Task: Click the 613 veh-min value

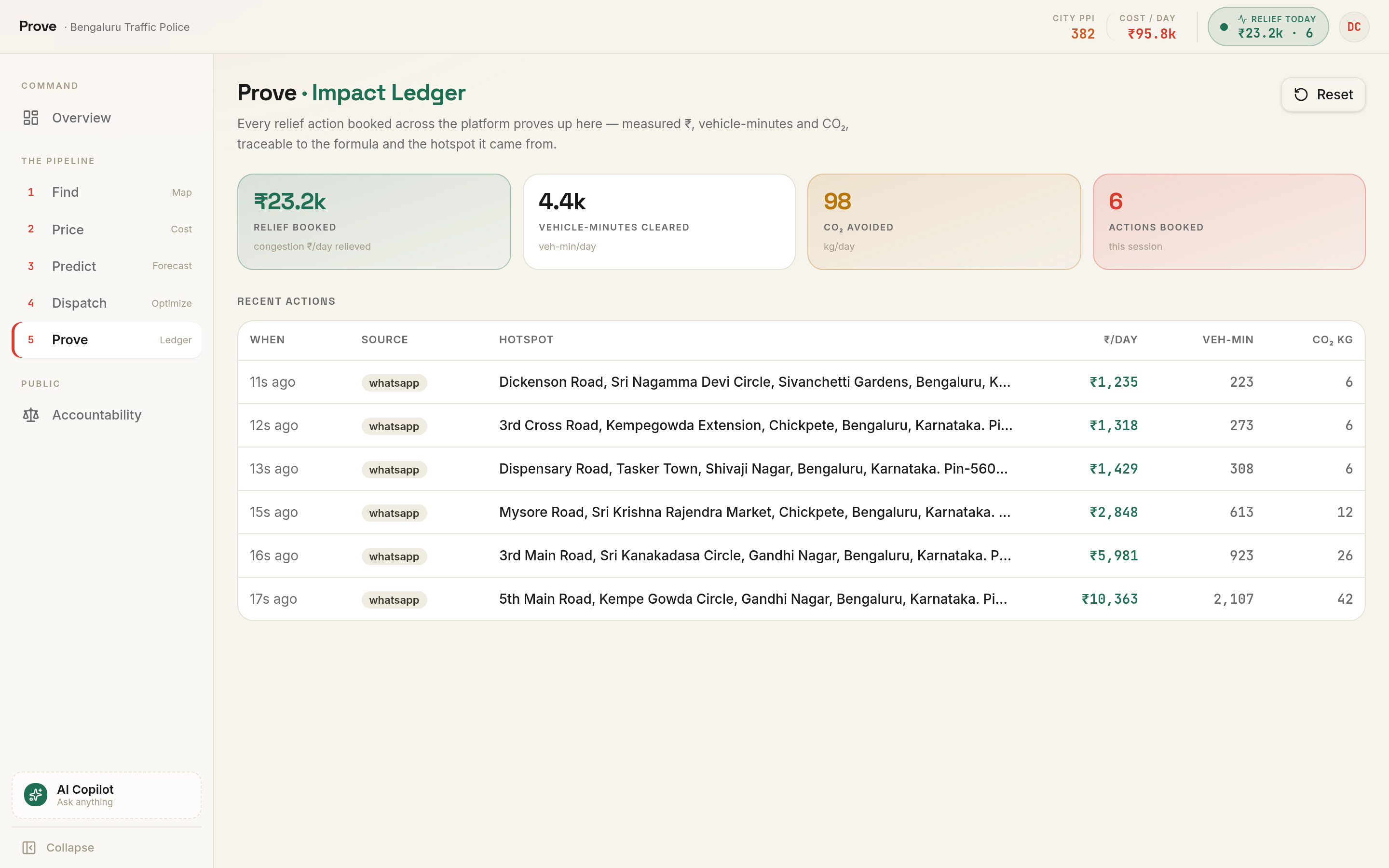Action: point(1241,512)
